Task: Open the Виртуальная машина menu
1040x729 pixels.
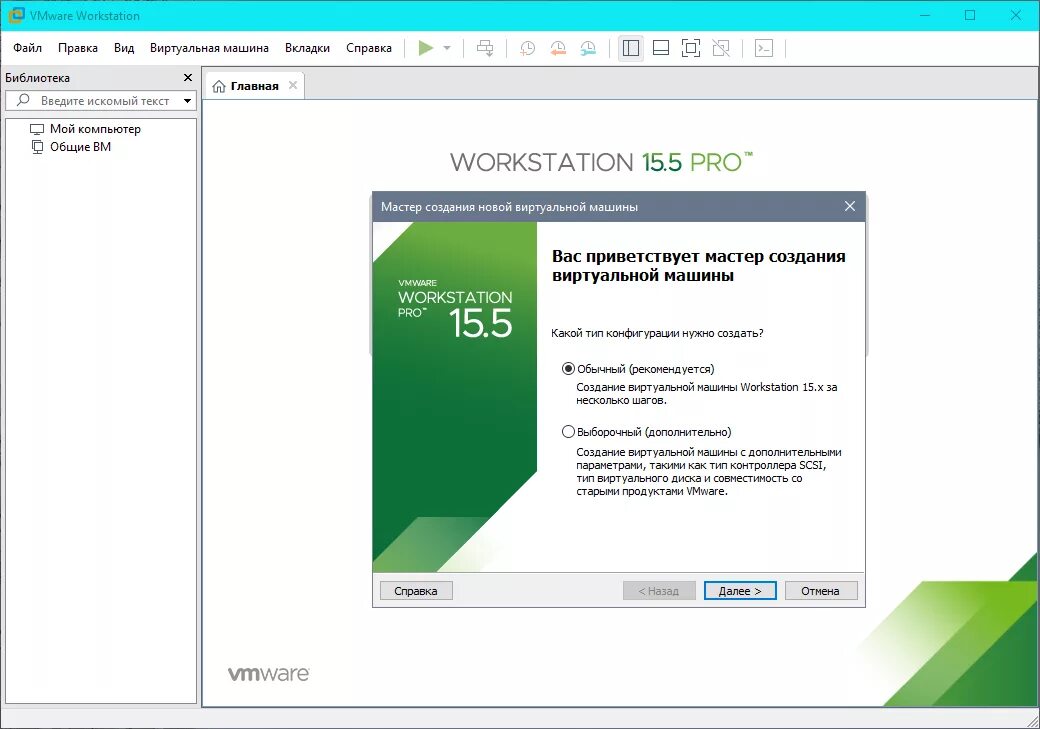Action: pyautogui.click(x=209, y=48)
